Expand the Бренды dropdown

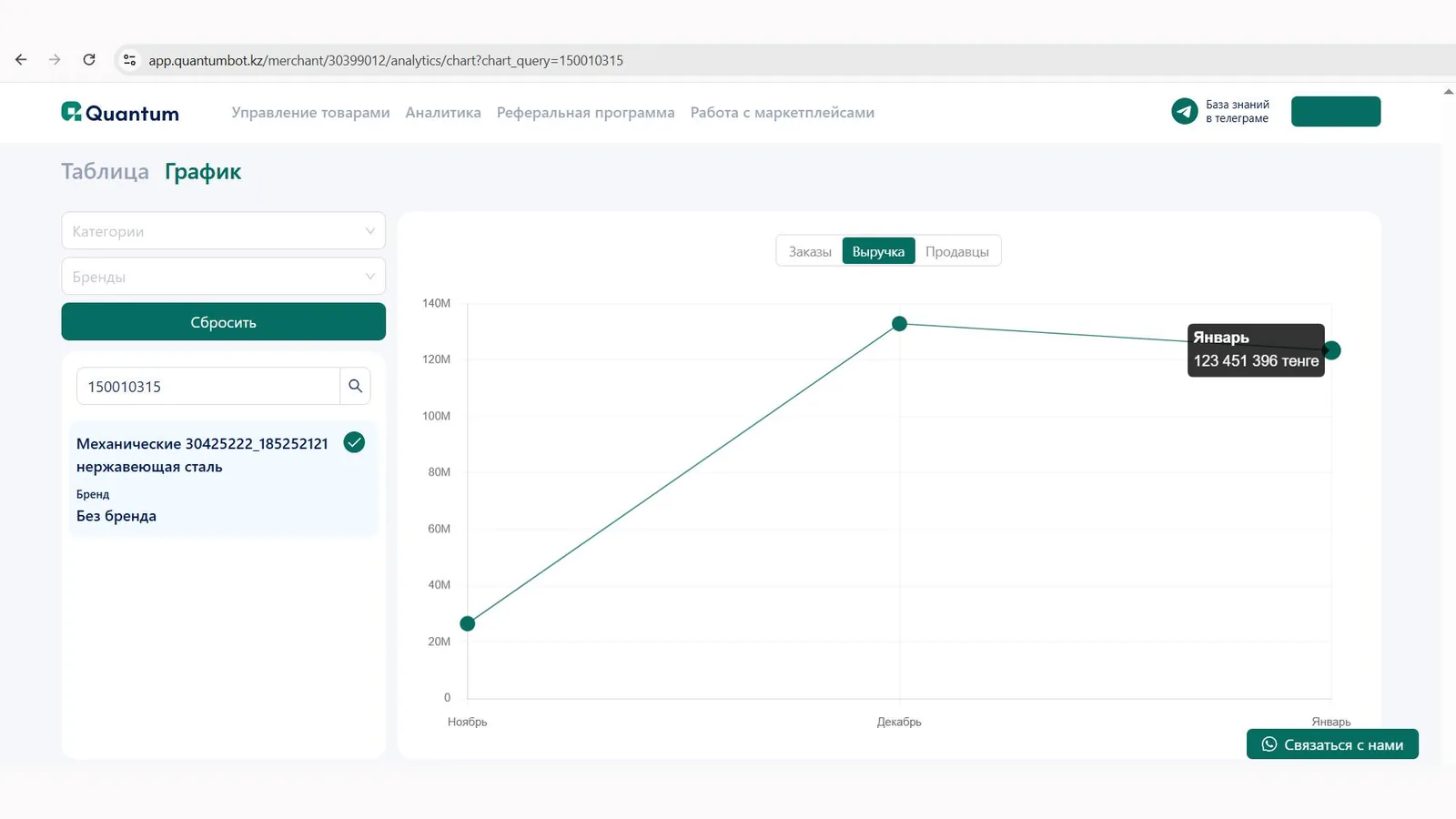(x=223, y=277)
